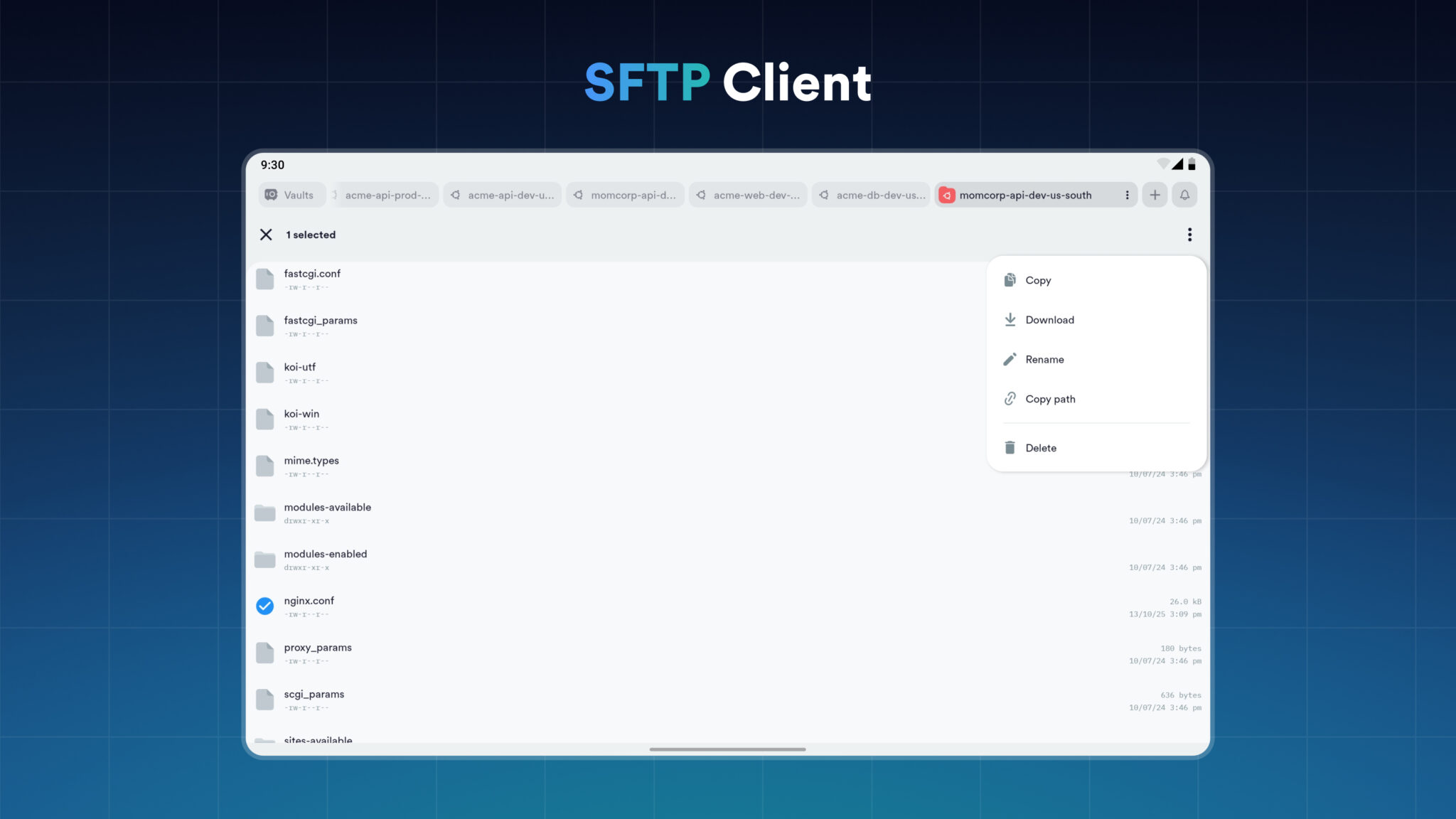Image resolution: width=1456 pixels, height=819 pixels.
Task: Click the link icon beside Copy path
Action: click(1010, 399)
